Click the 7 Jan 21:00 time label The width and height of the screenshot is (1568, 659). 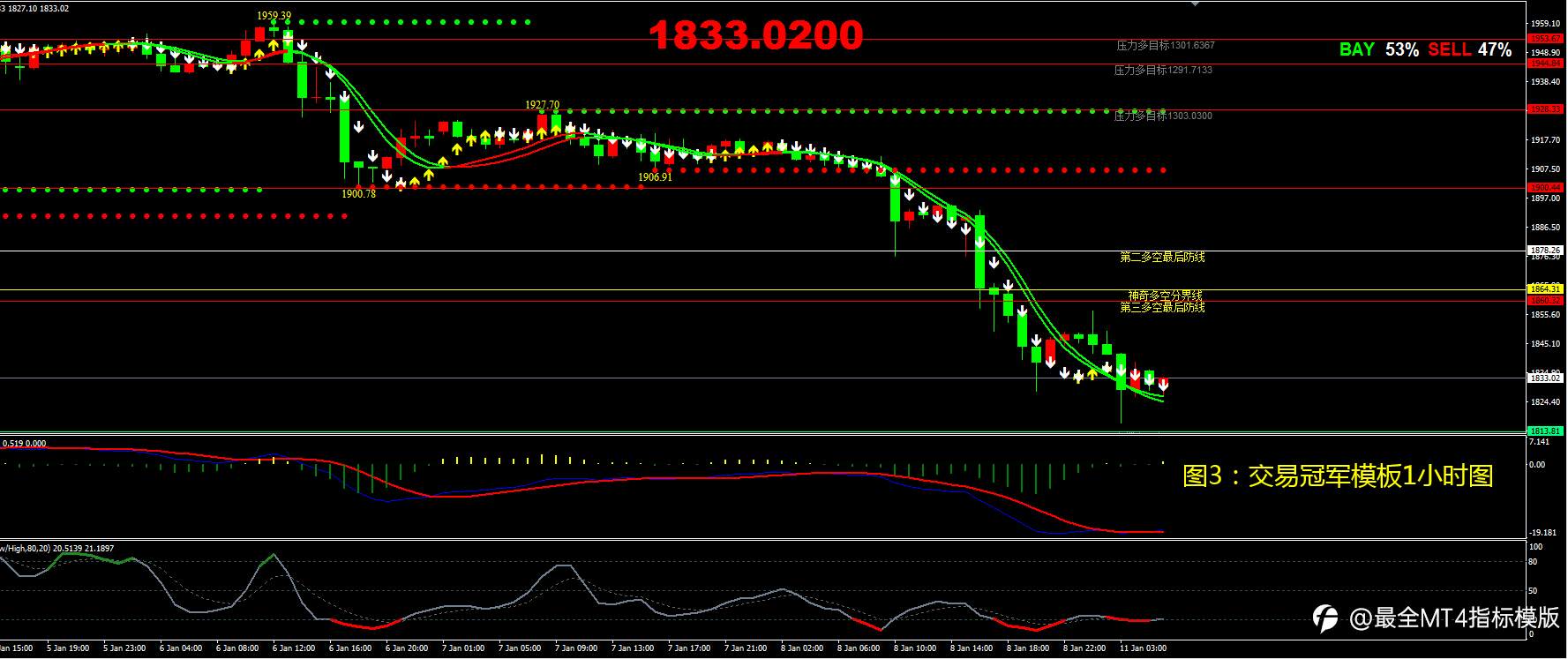pos(746,648)
